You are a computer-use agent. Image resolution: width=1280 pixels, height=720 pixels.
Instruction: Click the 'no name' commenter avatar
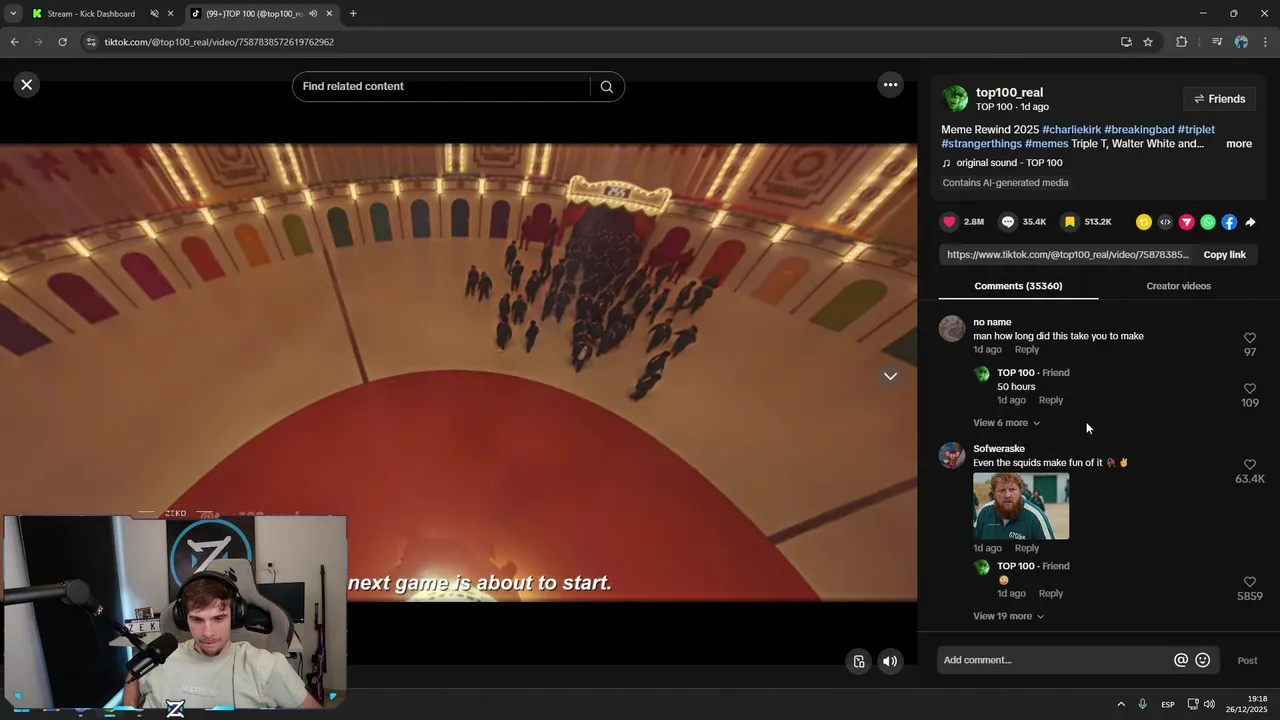point(952,328)
